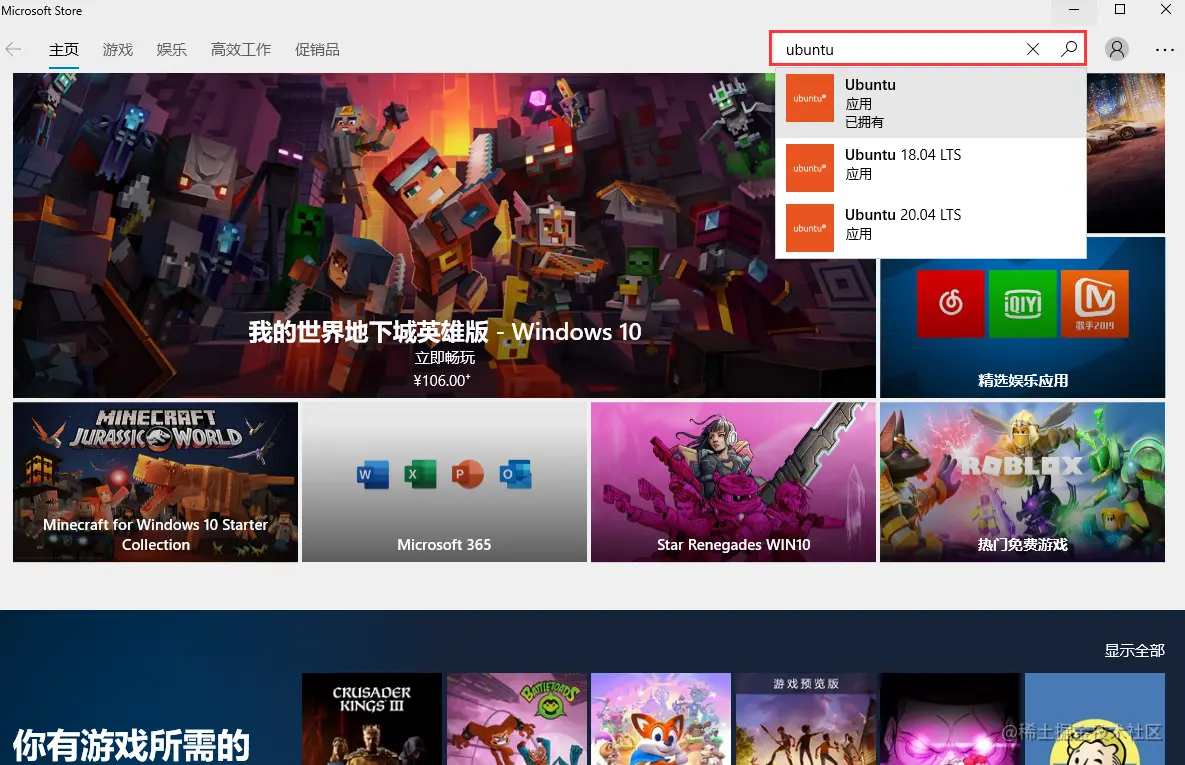Open the 游戏预览版 game cover
Image resolution: width=1185 pixels, height=765 pixels.
(806, 719)
